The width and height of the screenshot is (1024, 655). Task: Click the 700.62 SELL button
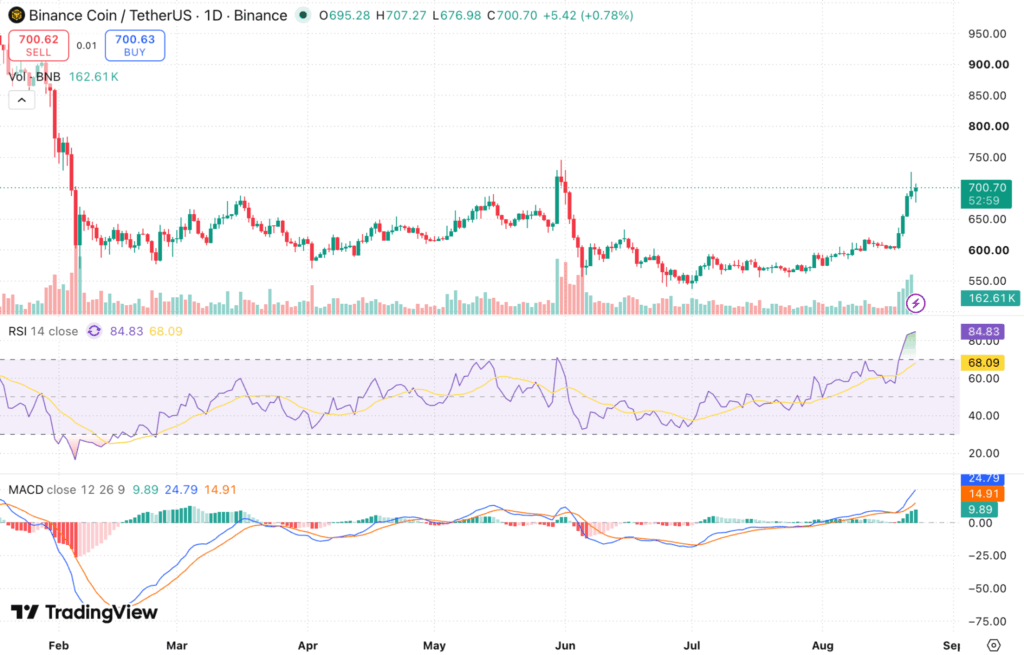[39, 45]
